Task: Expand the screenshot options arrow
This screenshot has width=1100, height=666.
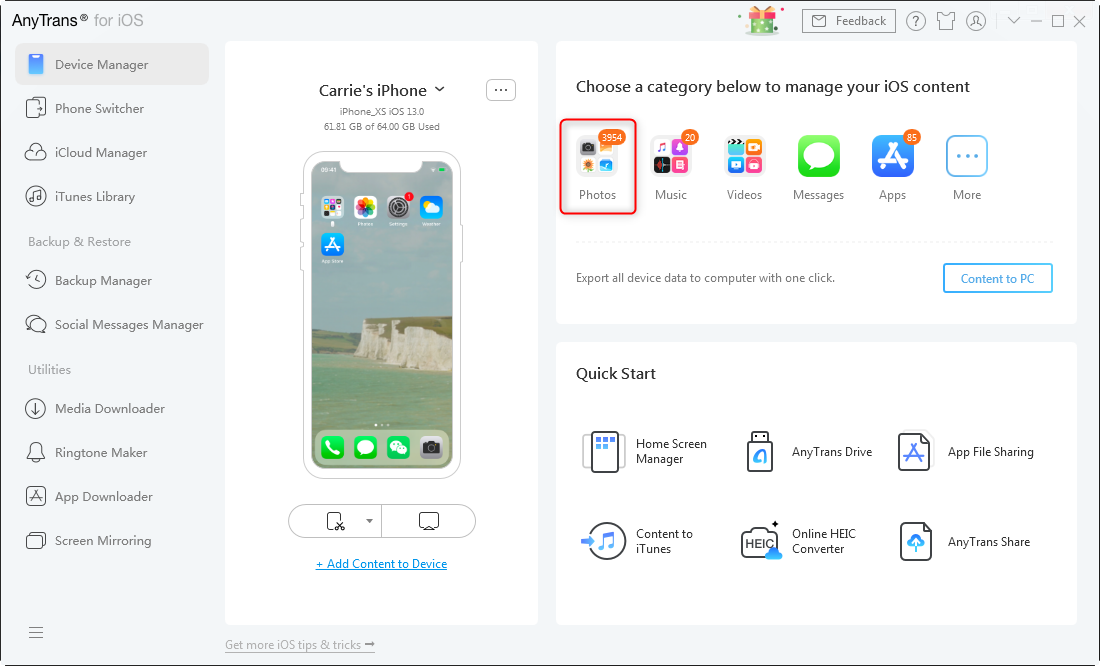Action: coord(369,521)
